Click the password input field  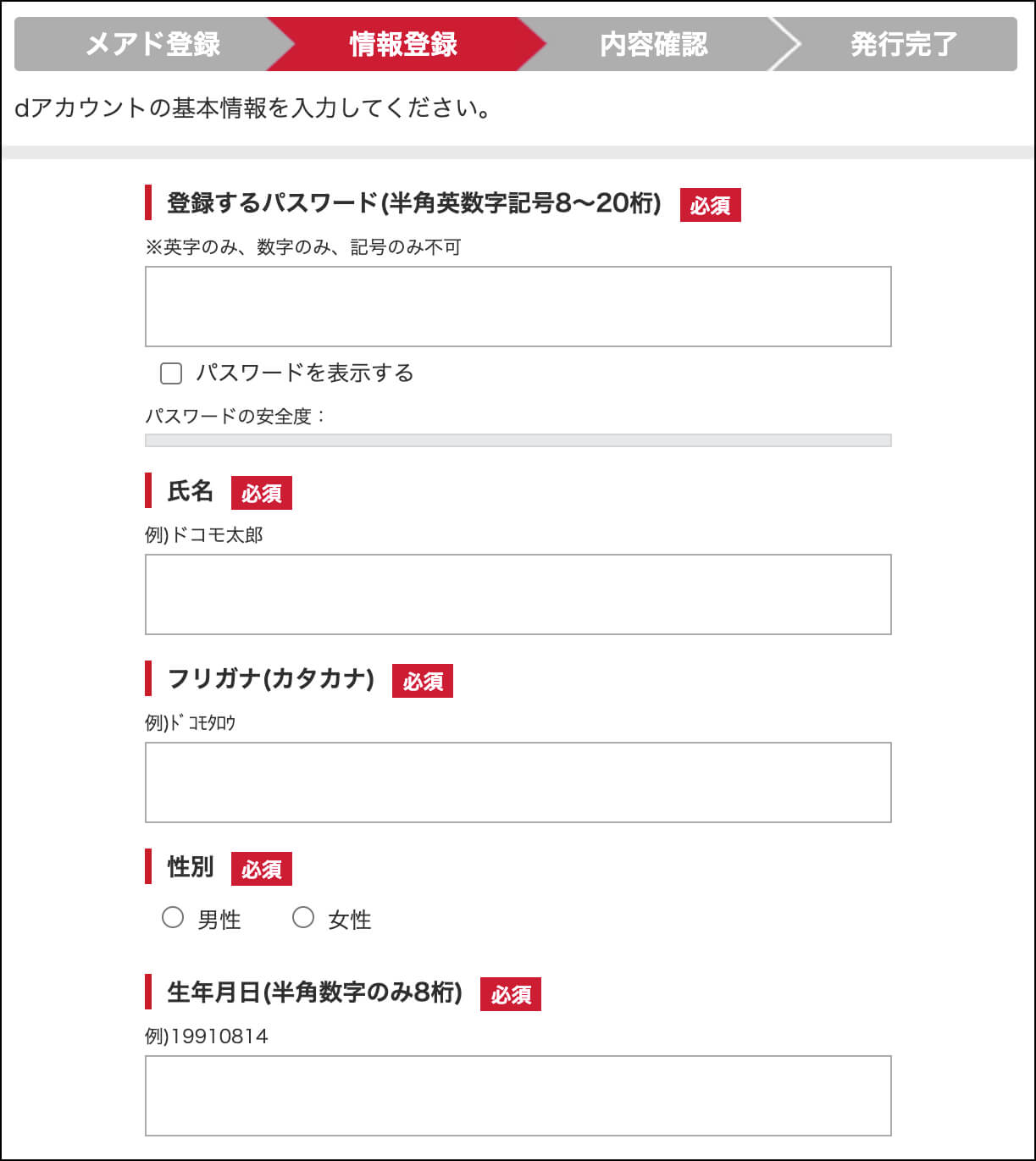(x=518, y=307)
